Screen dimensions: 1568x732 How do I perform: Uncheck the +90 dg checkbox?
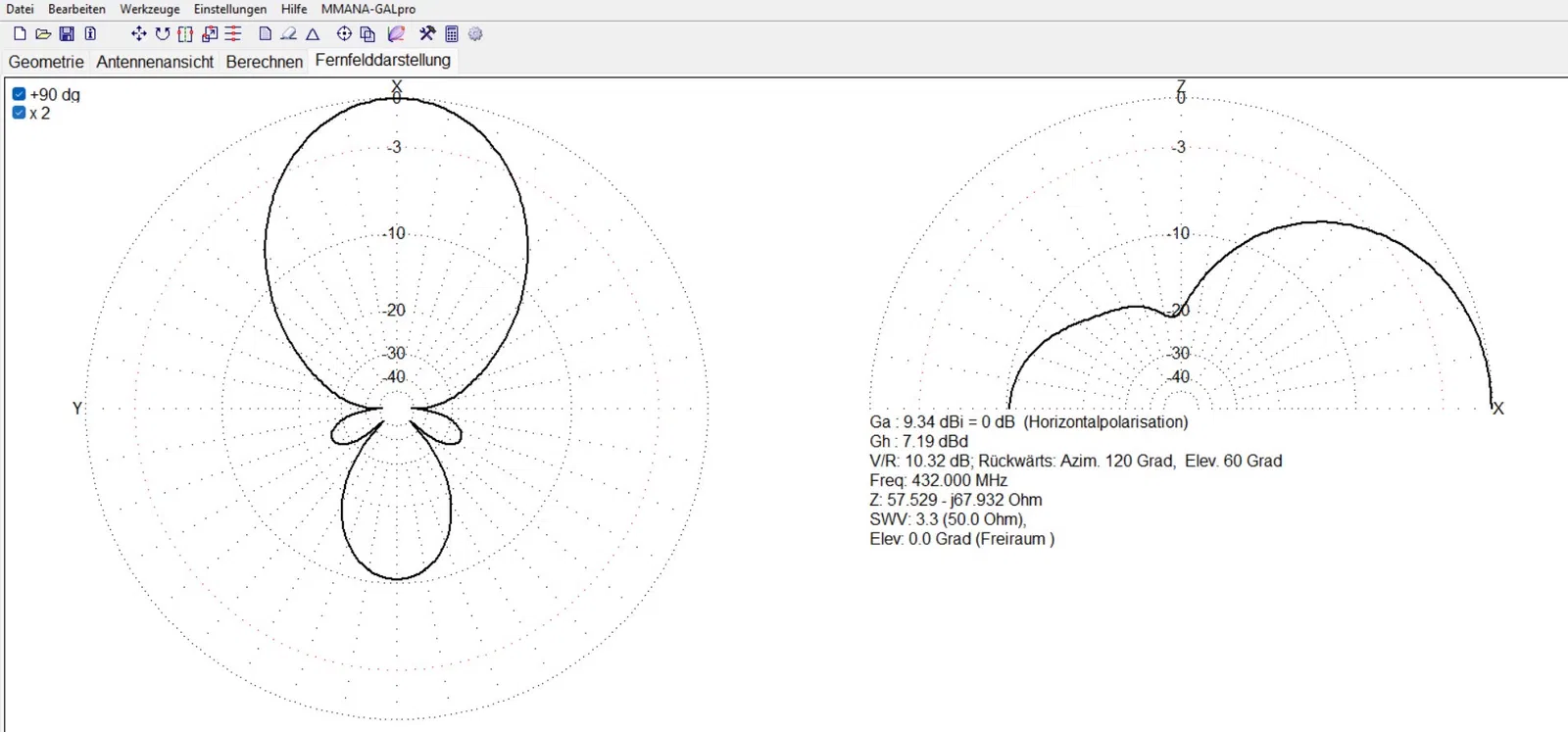(19, 94)
